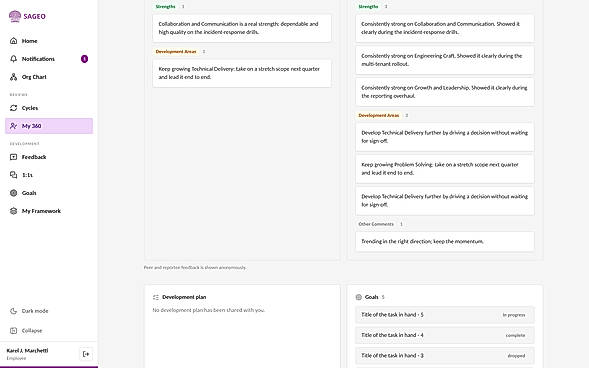Click the Cycles refresh icon
The width and height of the screenshot is (589, 368).
14,108
